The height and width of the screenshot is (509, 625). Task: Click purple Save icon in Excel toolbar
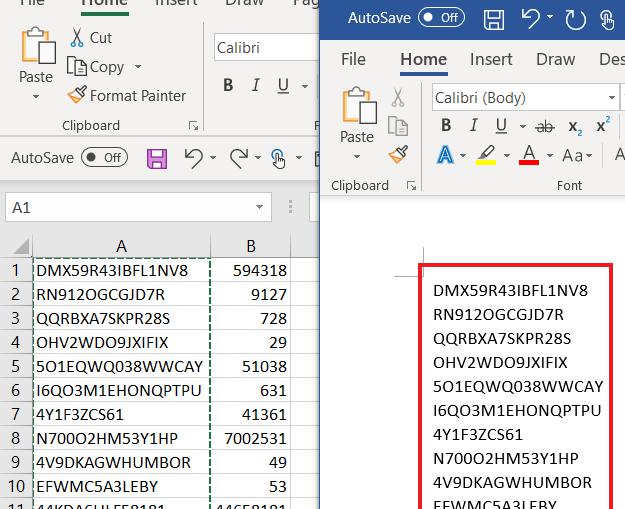tap(157, 159)
